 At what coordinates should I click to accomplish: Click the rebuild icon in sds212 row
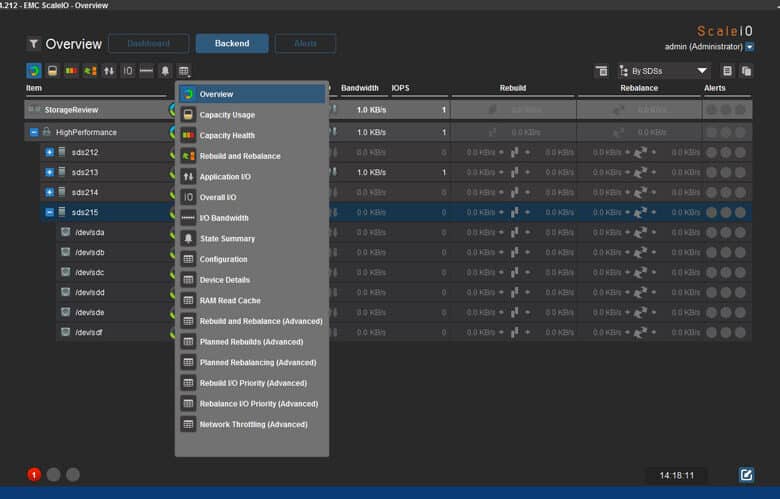click(514, 152)
